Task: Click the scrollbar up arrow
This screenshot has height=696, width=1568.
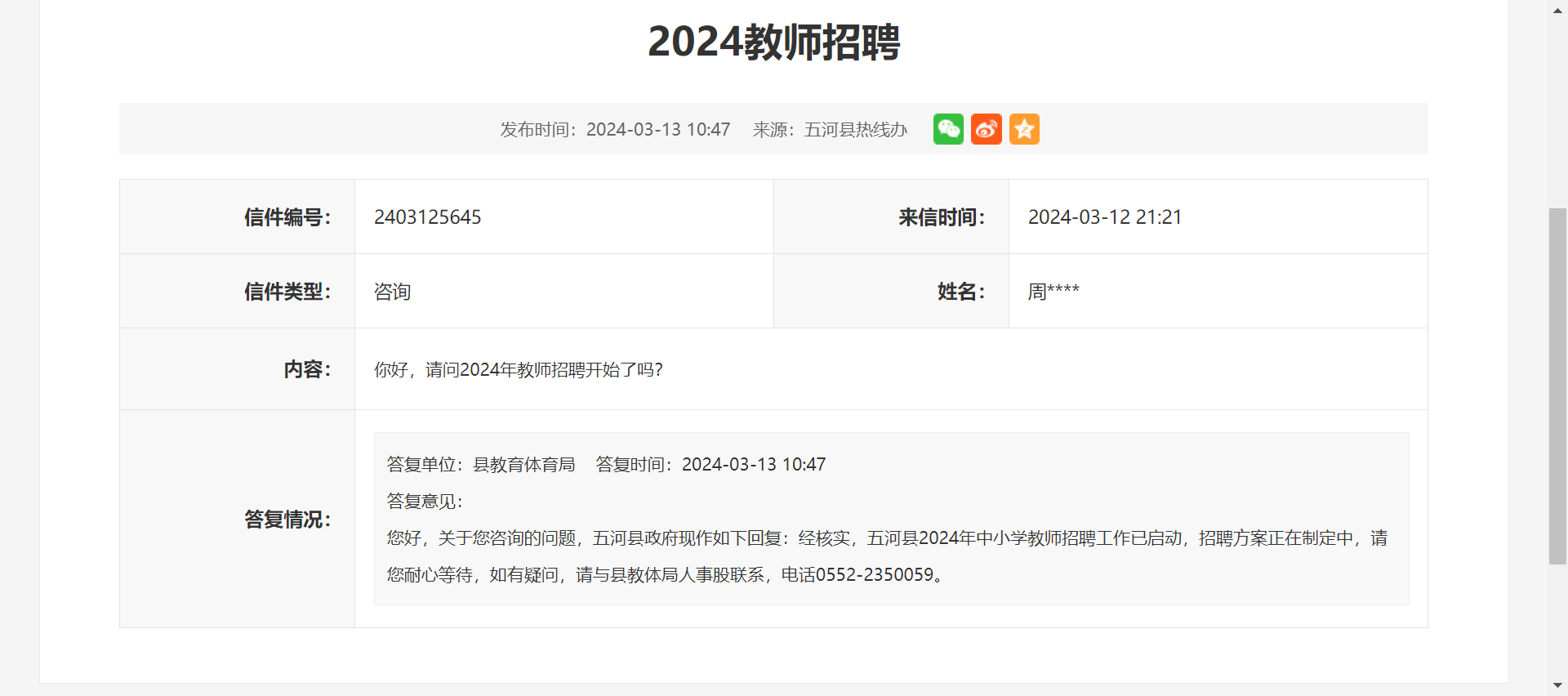Action: 1557,11
